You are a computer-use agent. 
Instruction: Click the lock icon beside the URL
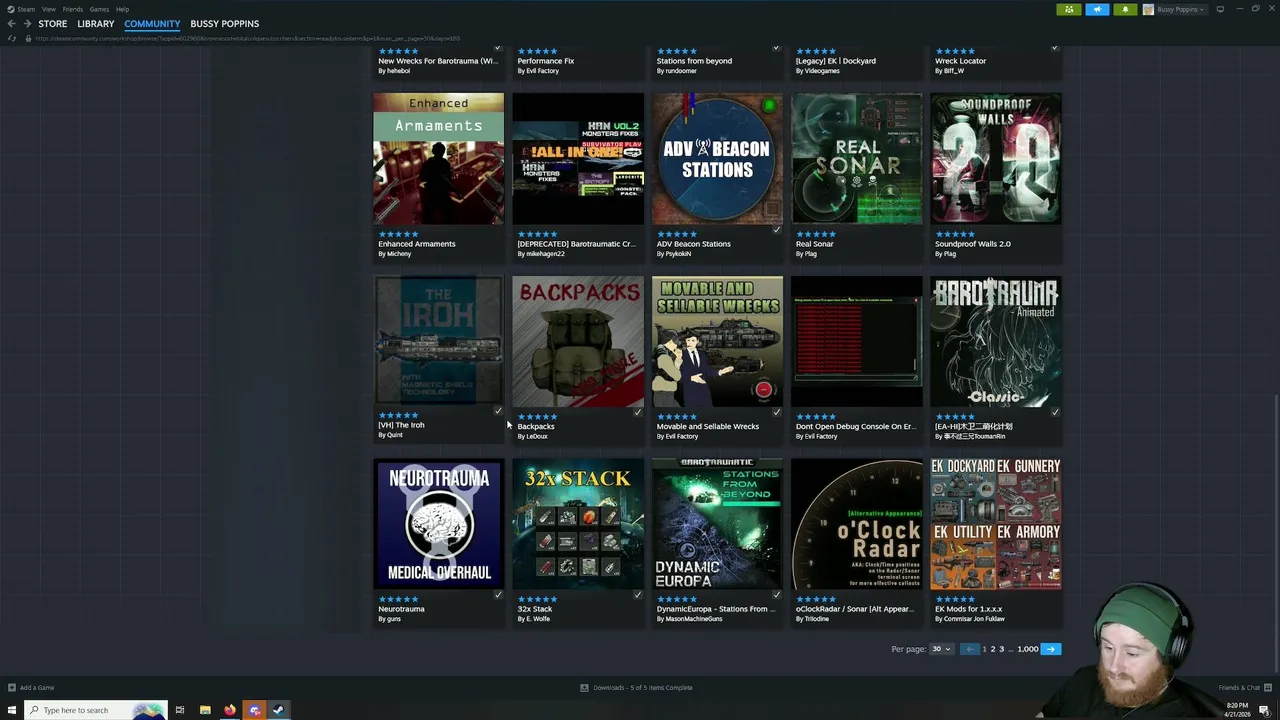click(x=28, y=38)
